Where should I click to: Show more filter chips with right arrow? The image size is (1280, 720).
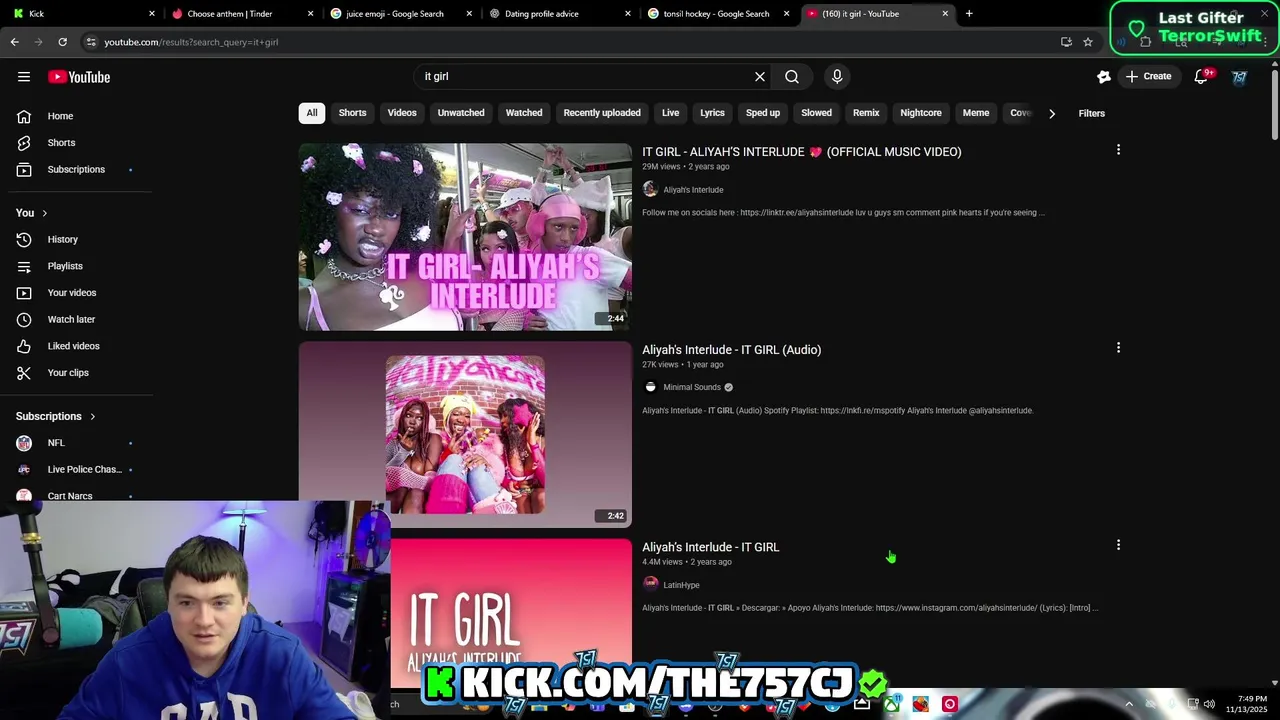1052,113
